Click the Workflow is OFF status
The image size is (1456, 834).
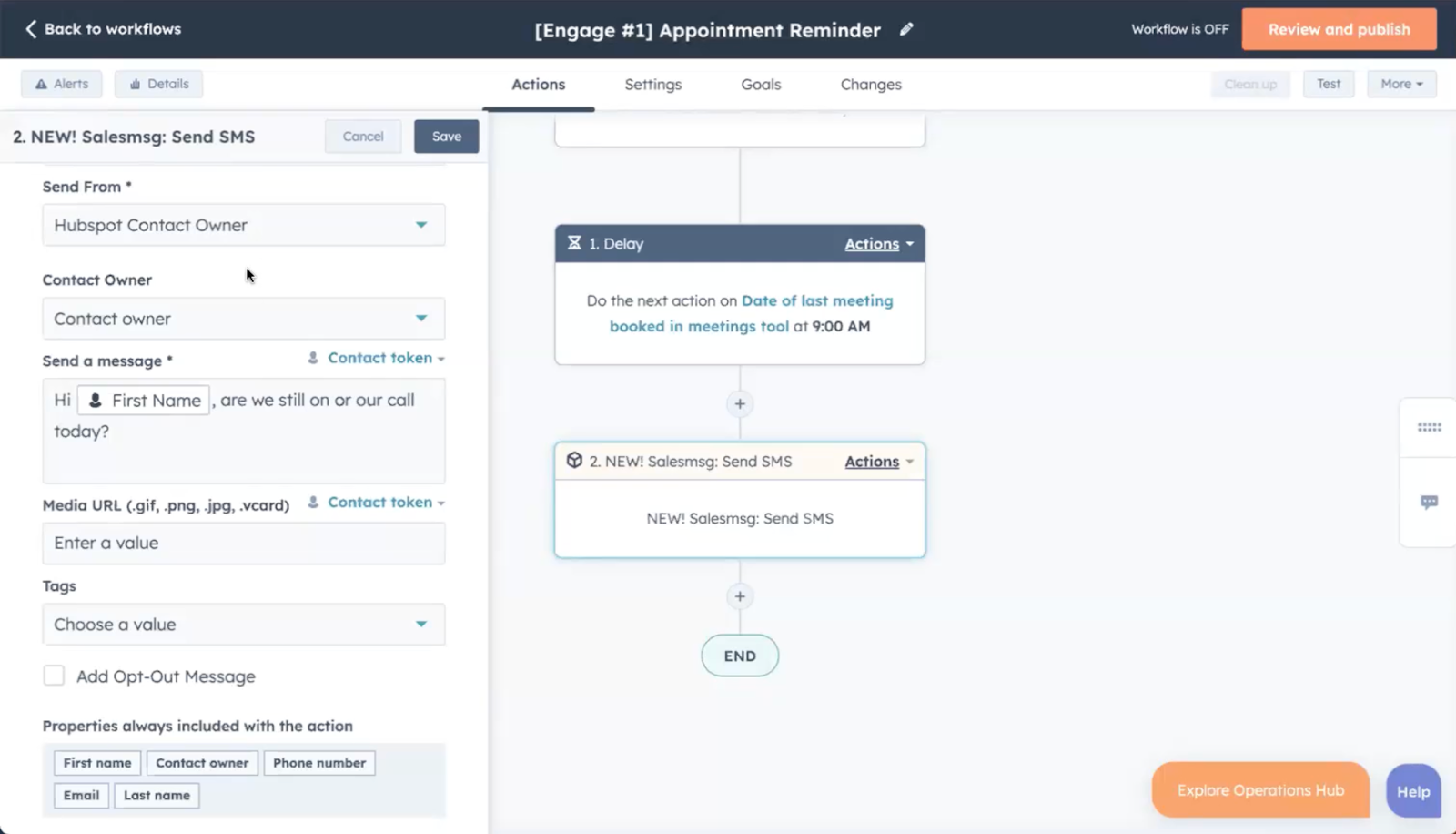point(1179,29)
